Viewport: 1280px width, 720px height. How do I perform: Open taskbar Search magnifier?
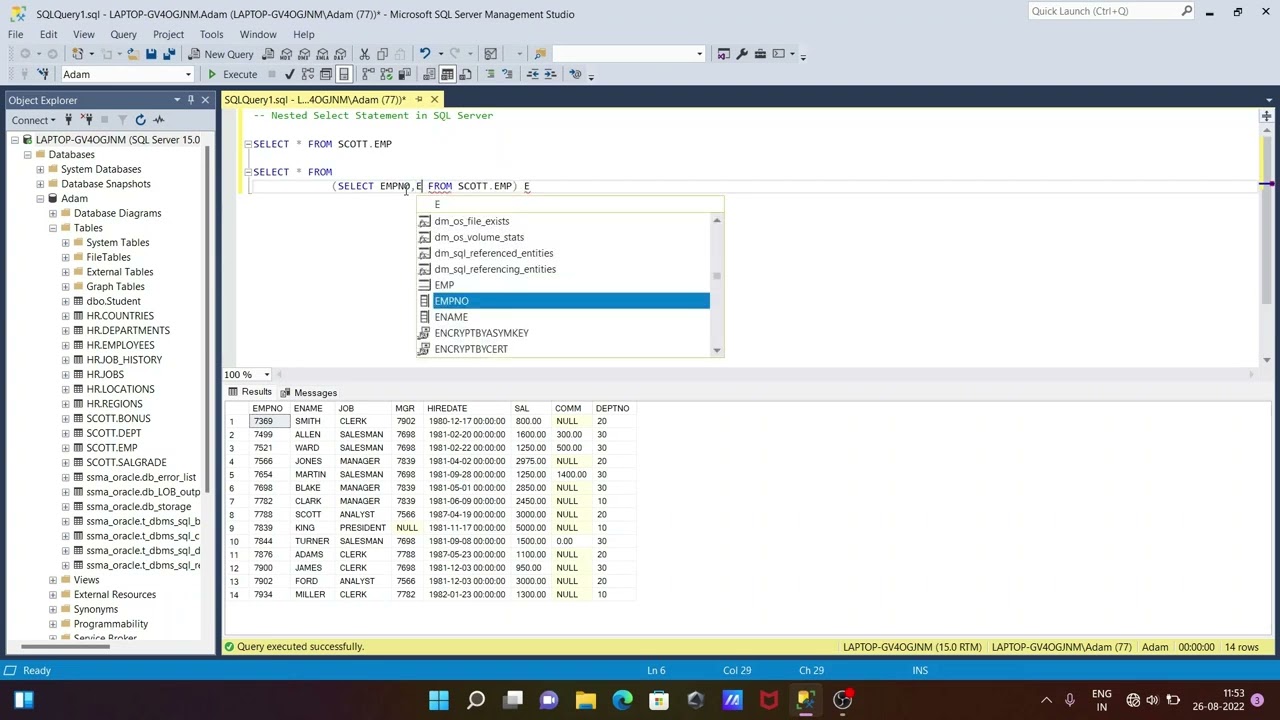pos(476,700)
